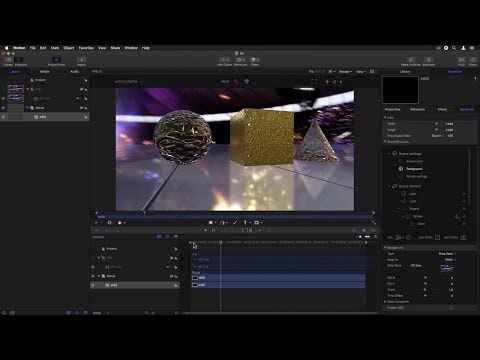Collapse the Background parameter group

pos(385,248)
